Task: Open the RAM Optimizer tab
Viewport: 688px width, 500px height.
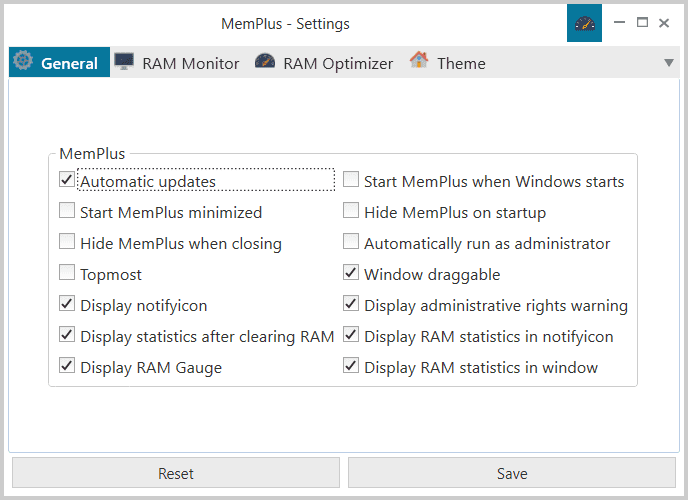Action: [337, 63]
